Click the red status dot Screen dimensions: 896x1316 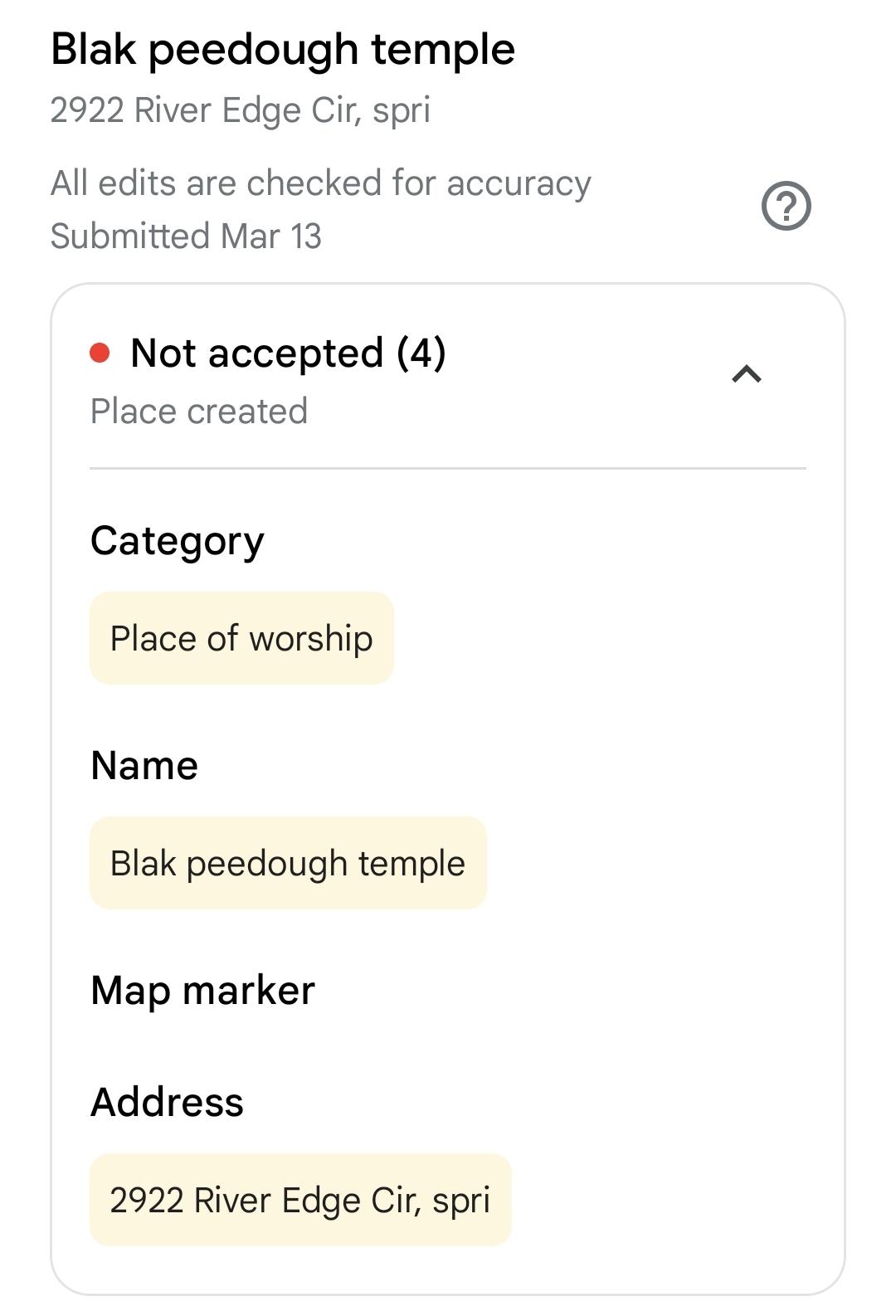pos(100,353)
